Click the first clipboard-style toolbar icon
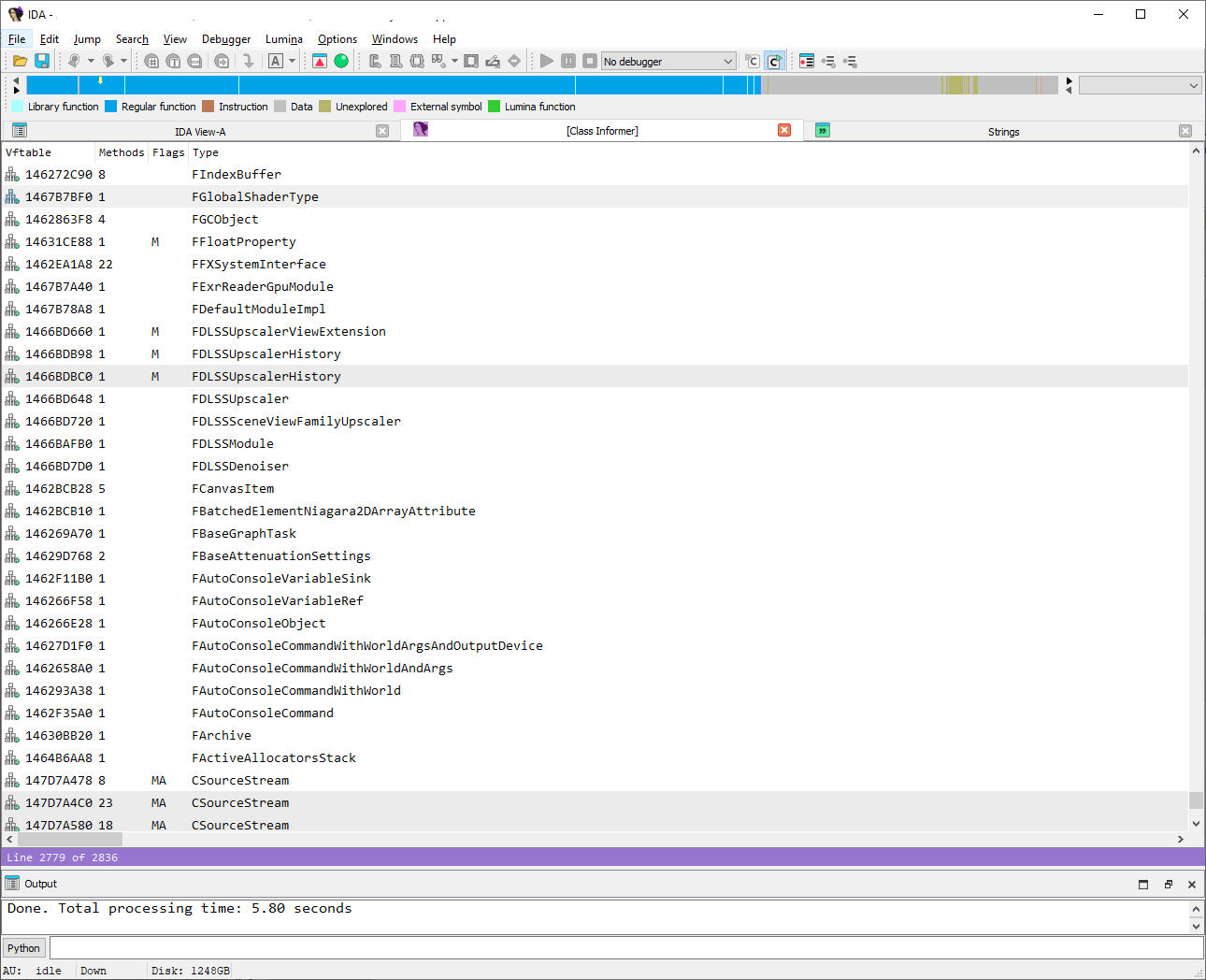This screenshot has width=1206, height=980. [x=375, y=61]
